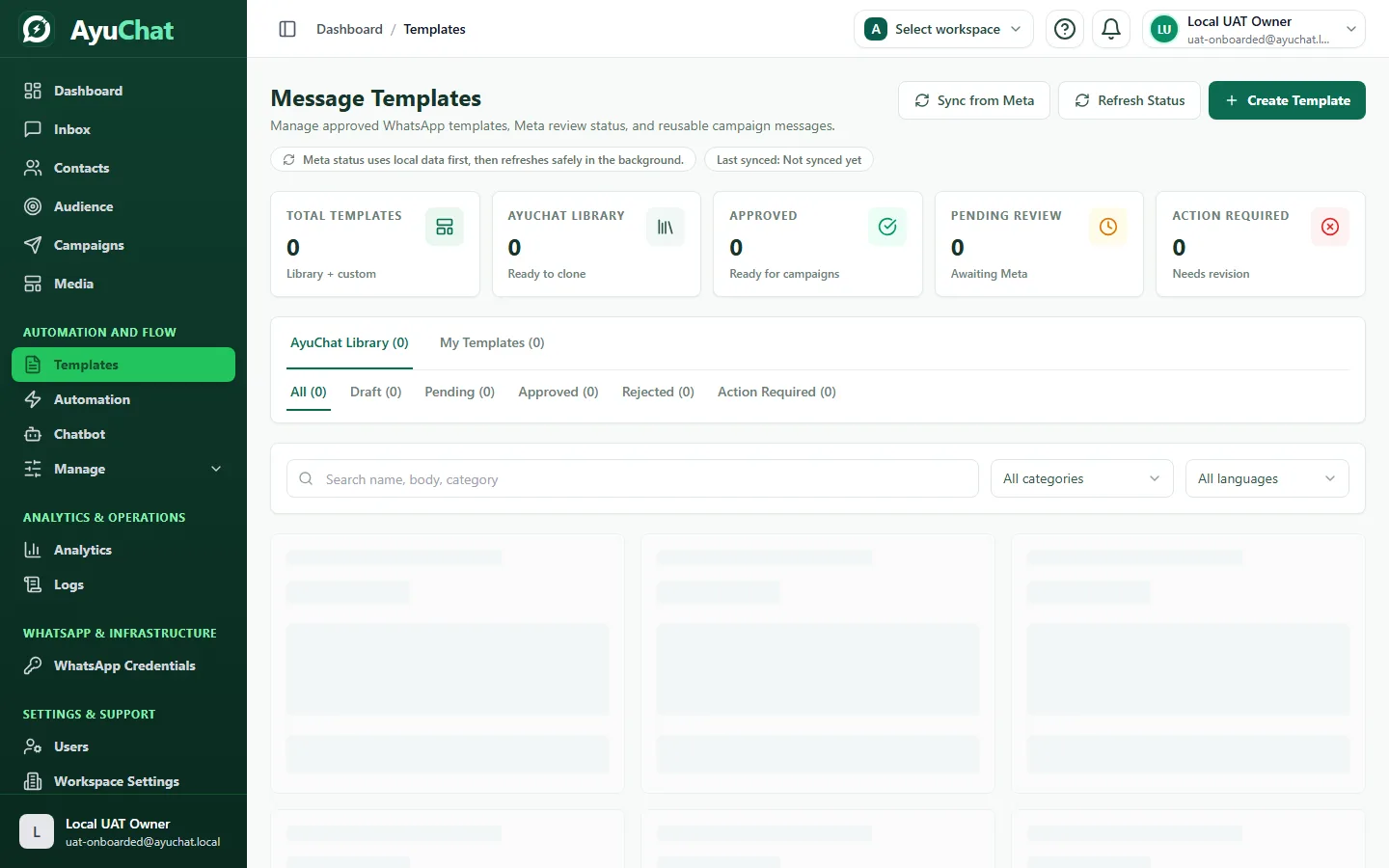Image resolution: width=1389 pixels, height=868 pixels.
Task: Click the Chatbot robot icon
Action: tap(33, 434)
